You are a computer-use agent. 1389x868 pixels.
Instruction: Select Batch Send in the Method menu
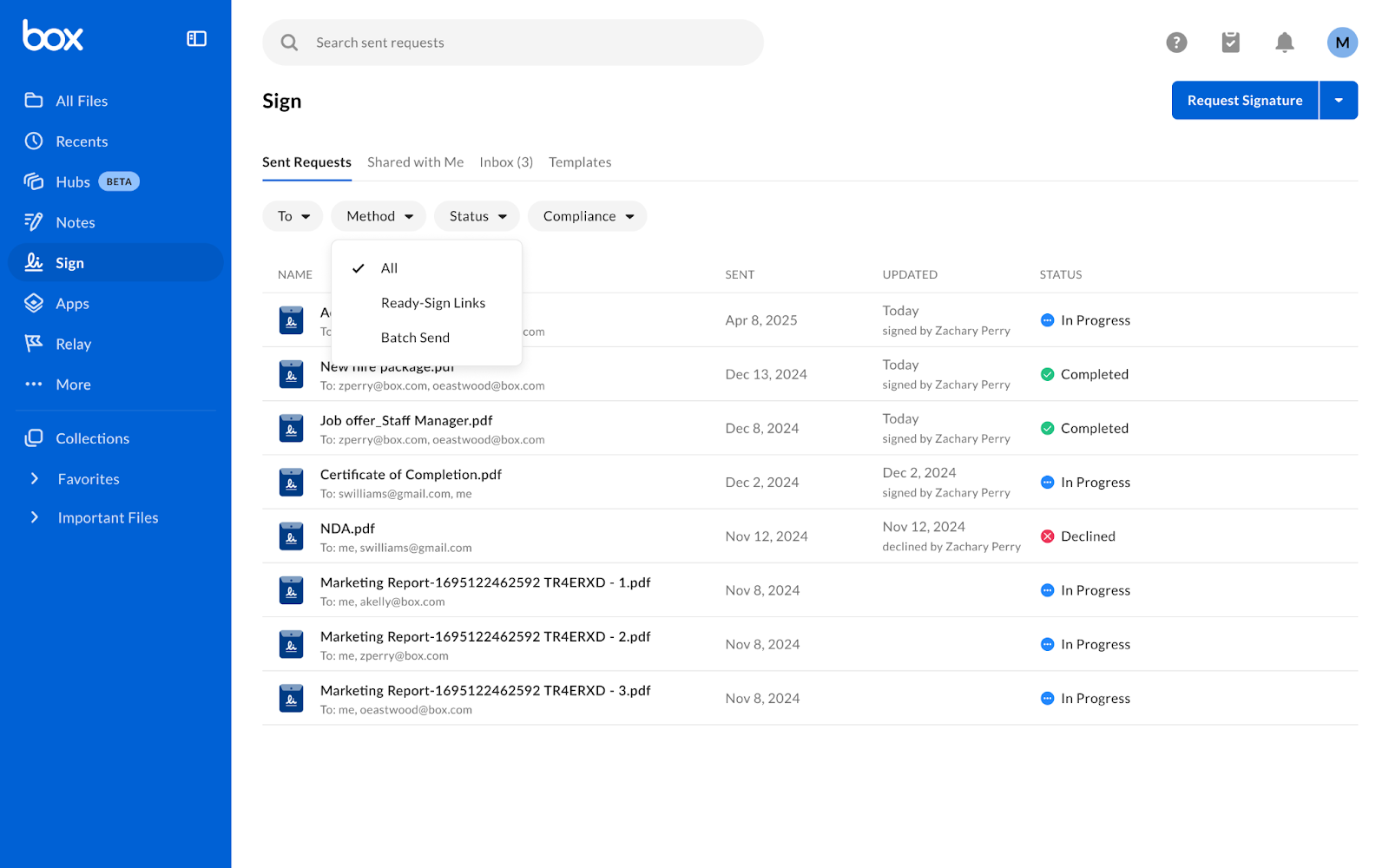point(415,339)
